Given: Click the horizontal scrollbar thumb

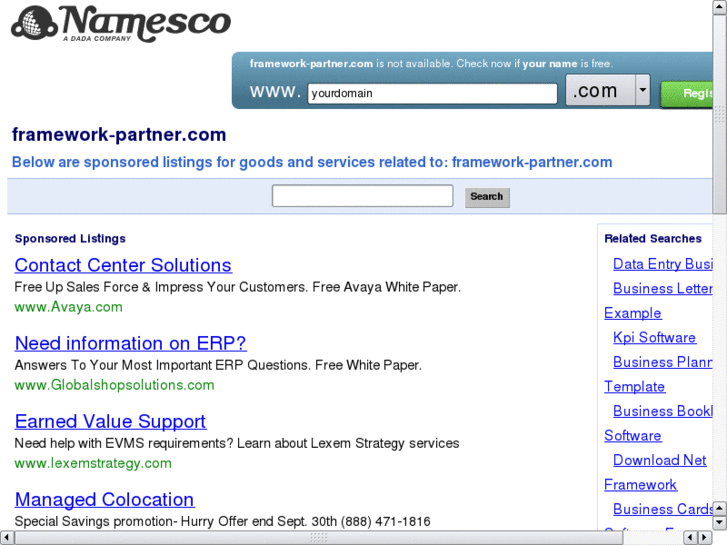Looking at the screenshot, I should [319, 538].
